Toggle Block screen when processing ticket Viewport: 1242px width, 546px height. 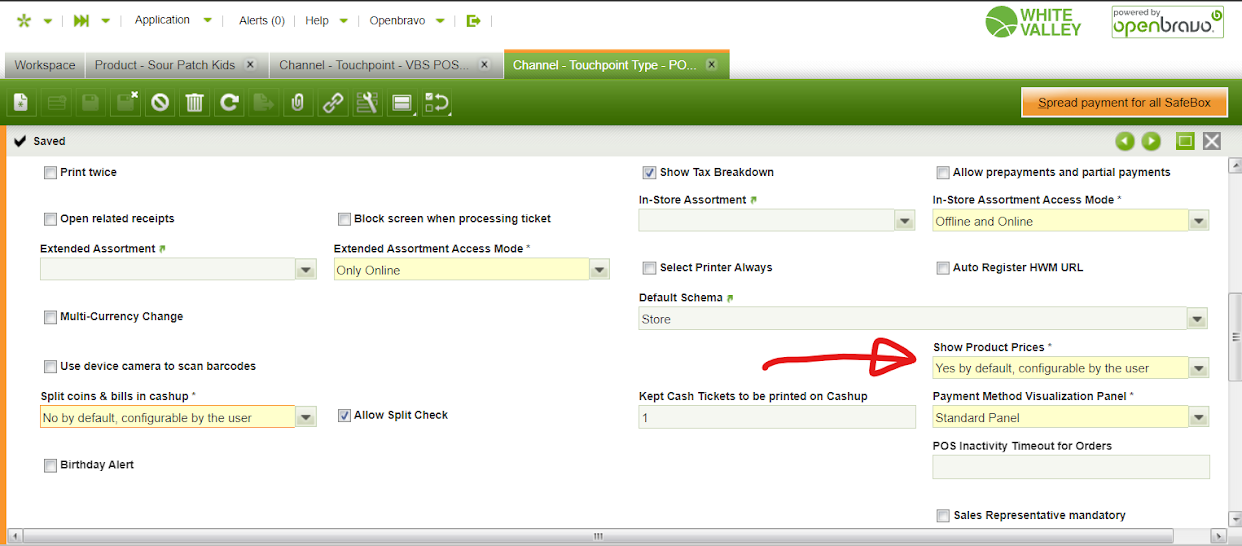pyautogui.click(x=345, y=219)
